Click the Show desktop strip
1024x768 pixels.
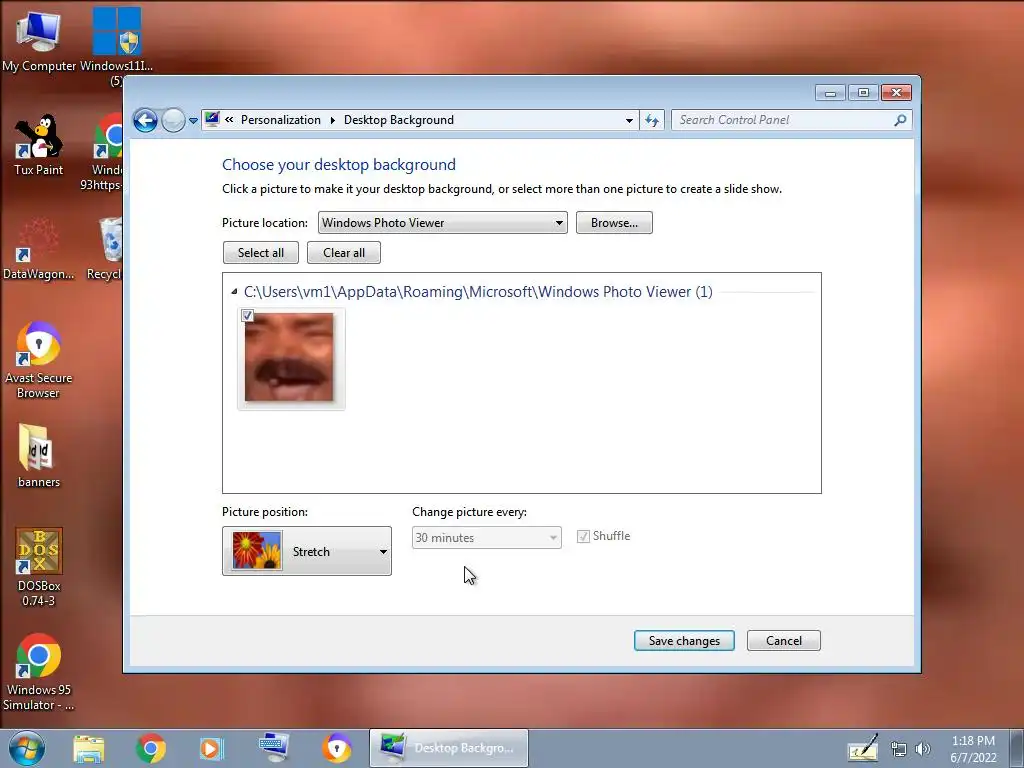(x=1018, y=748)
